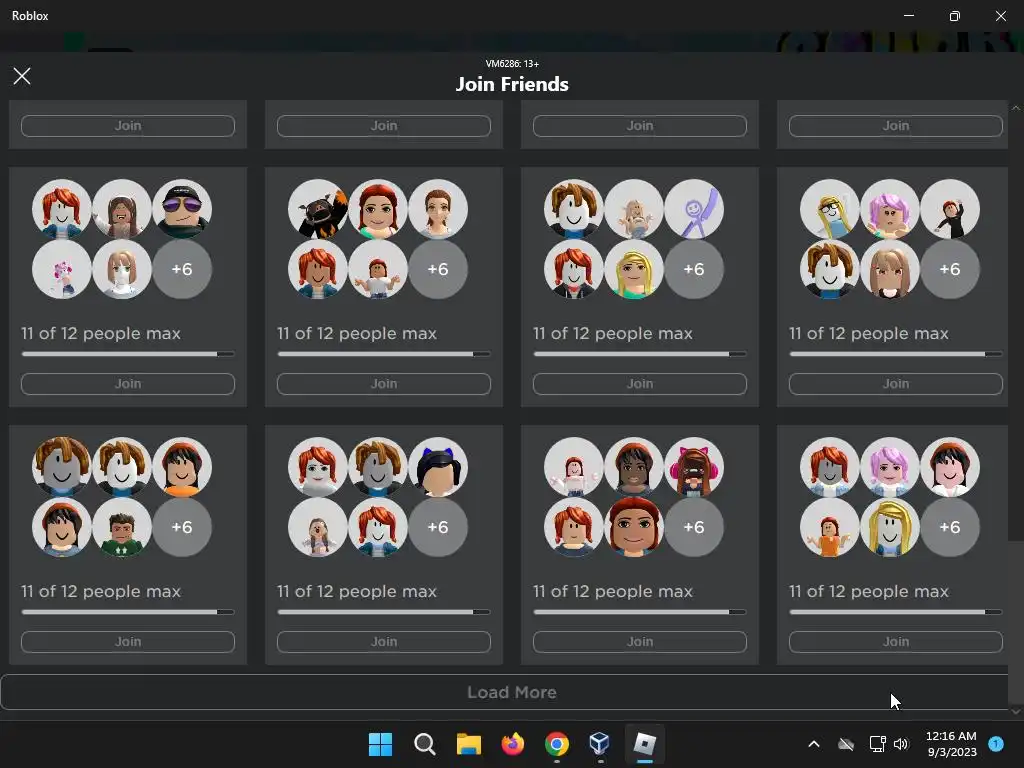Screen dimensions: 1024x768
Task: Close the Join Friends dialog with the X
Action: click(22, 76)
